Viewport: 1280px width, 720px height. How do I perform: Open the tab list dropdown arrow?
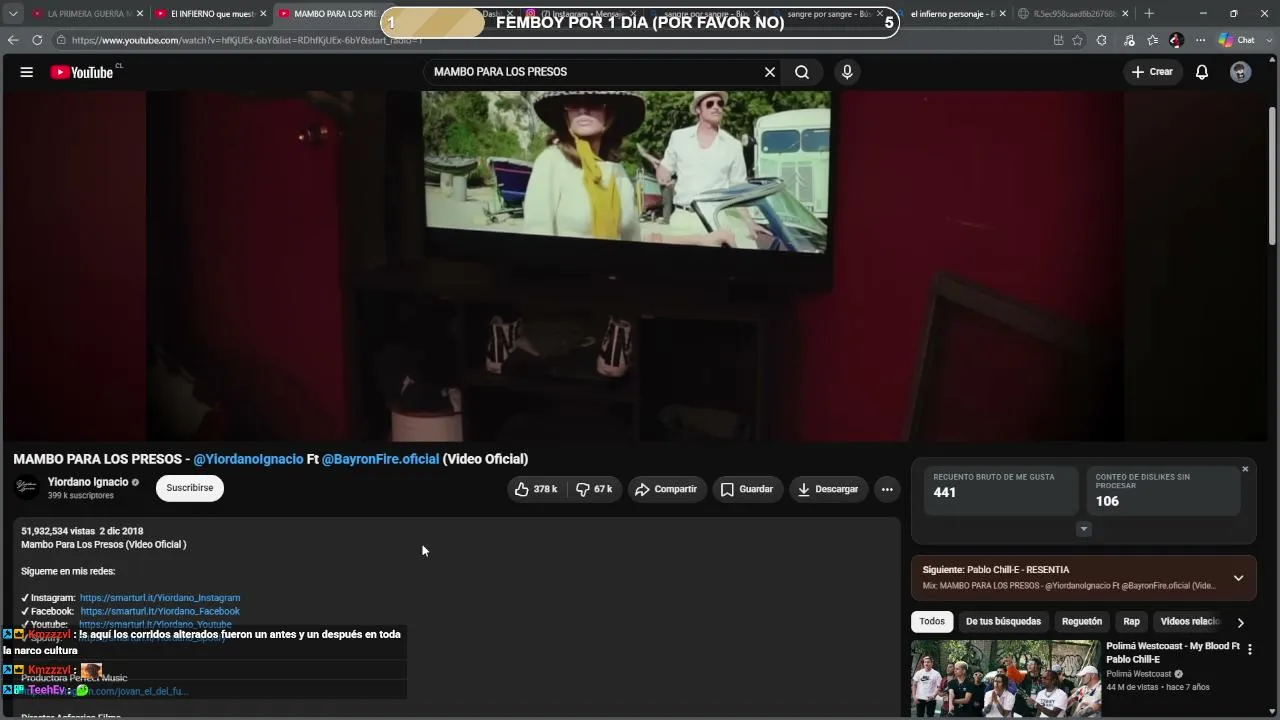pyautogui.click(x=13, y=14)
